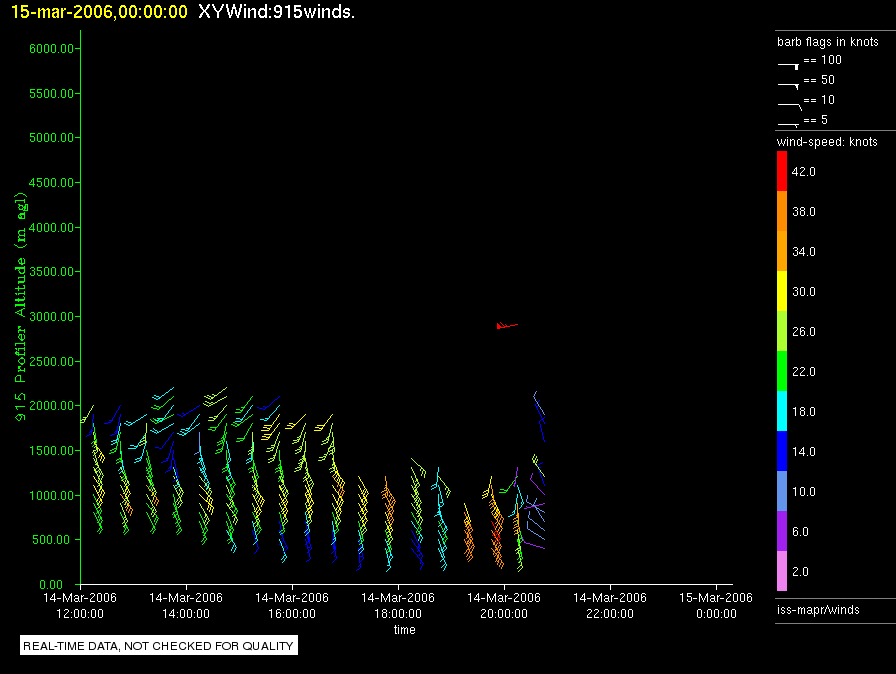The image size is (896, 674).
Task: Click the REAL-TIME DATA quality notice box
Action: pos(159,646)
